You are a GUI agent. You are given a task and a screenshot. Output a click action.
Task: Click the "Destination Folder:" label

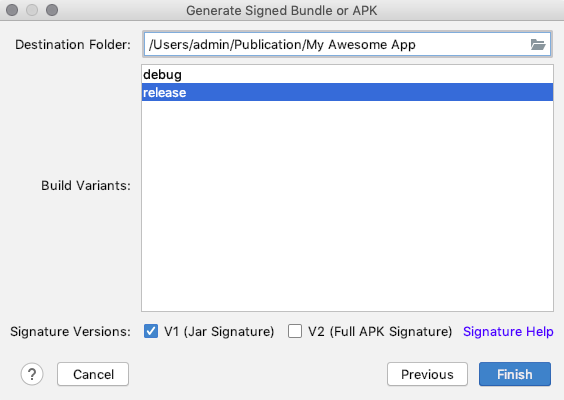(x=73, y=45)
